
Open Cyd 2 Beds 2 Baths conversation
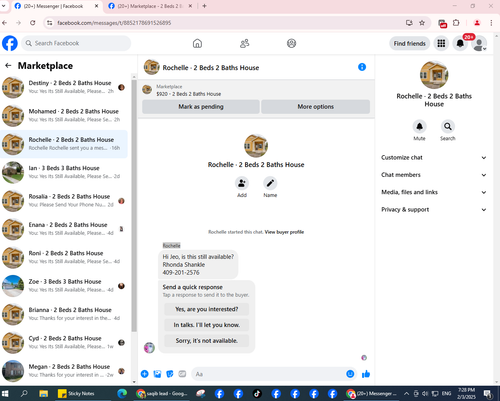point(64,342)
